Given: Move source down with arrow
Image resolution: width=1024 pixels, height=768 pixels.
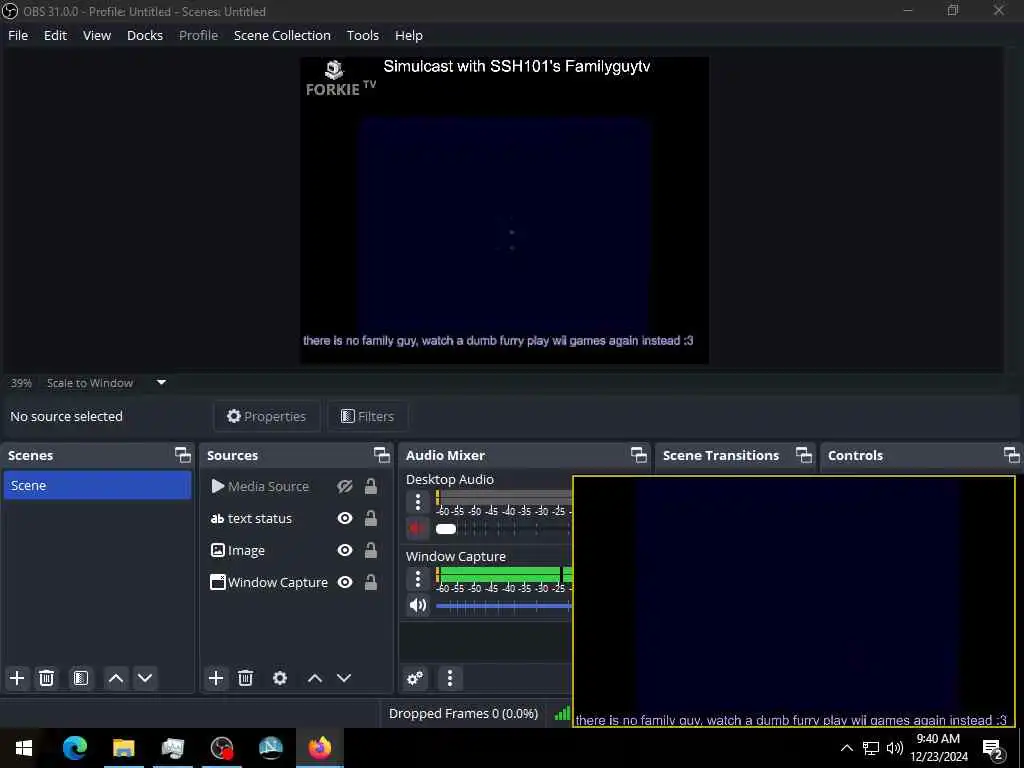Looking at the screenshot, I should (x=344, y=678).
